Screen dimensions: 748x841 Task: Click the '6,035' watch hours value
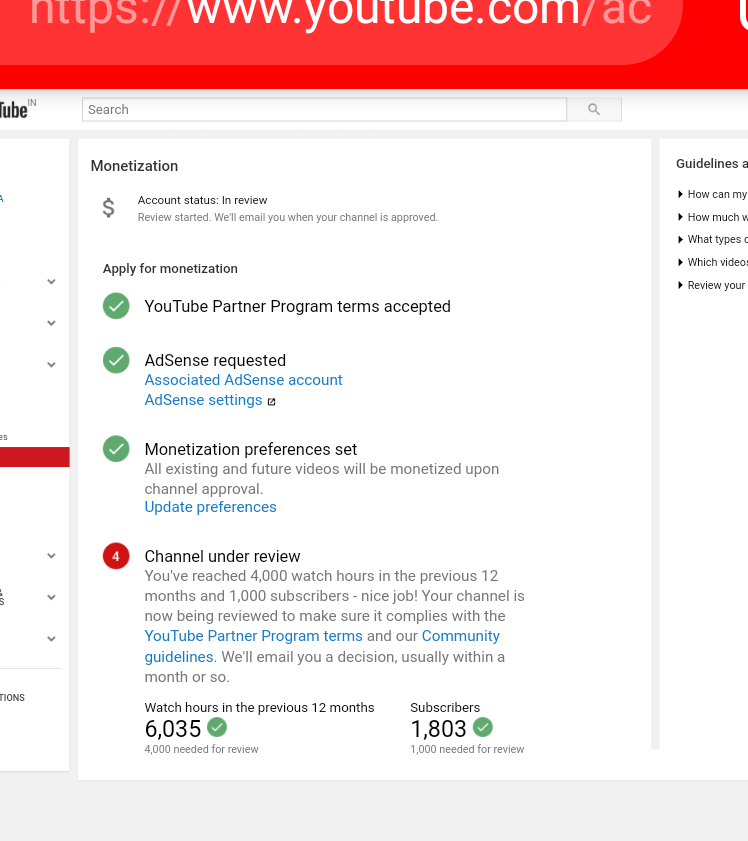pyautogui.click(x=173, y=728)
